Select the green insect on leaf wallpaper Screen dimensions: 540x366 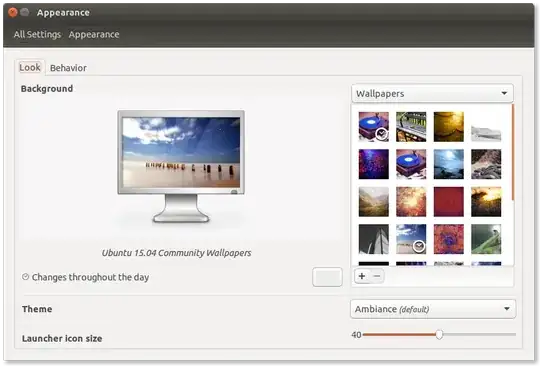pos(486,239)
